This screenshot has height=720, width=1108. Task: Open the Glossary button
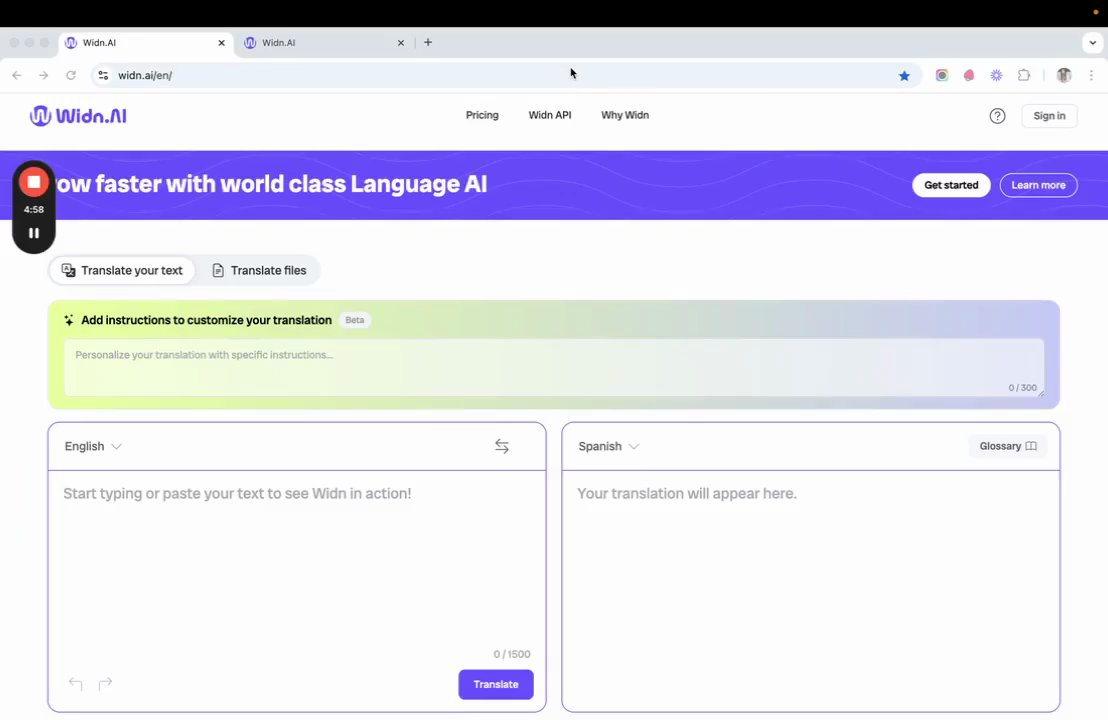click(x=1008, y=447)
